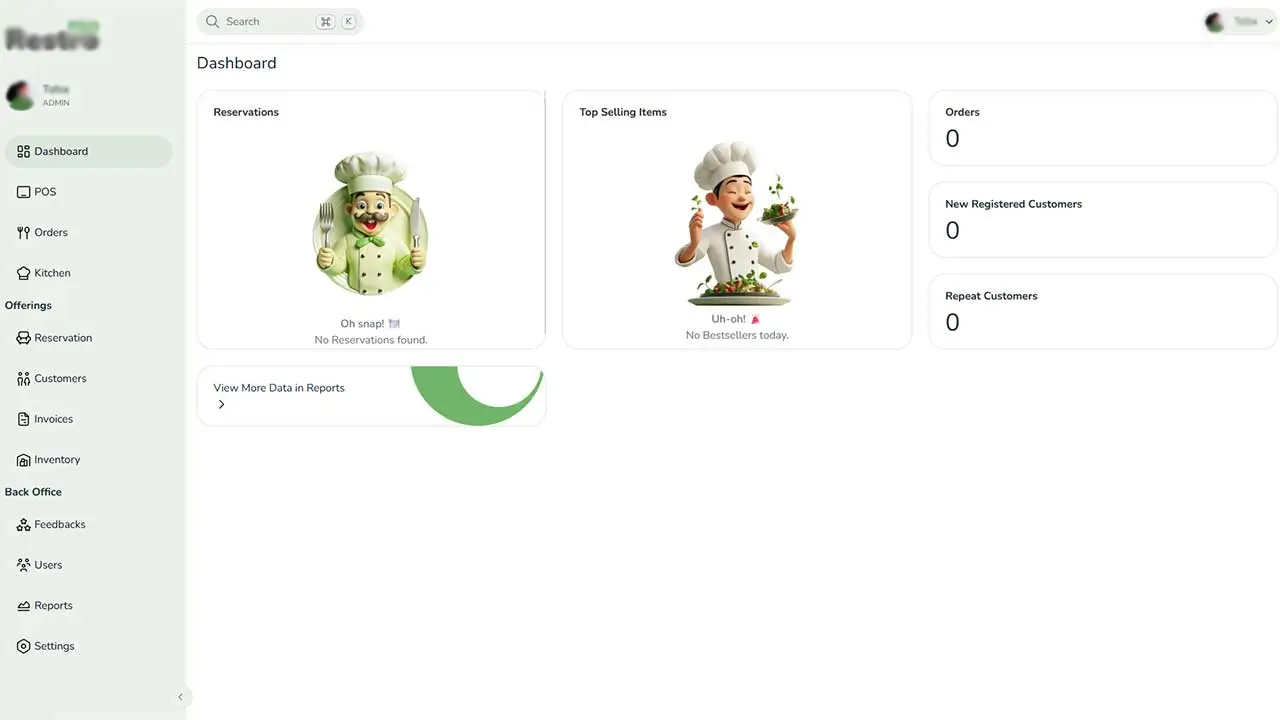Open the Invoices document icon
The height and width of the screenshot is (720, 1280).
coord(24,419)
